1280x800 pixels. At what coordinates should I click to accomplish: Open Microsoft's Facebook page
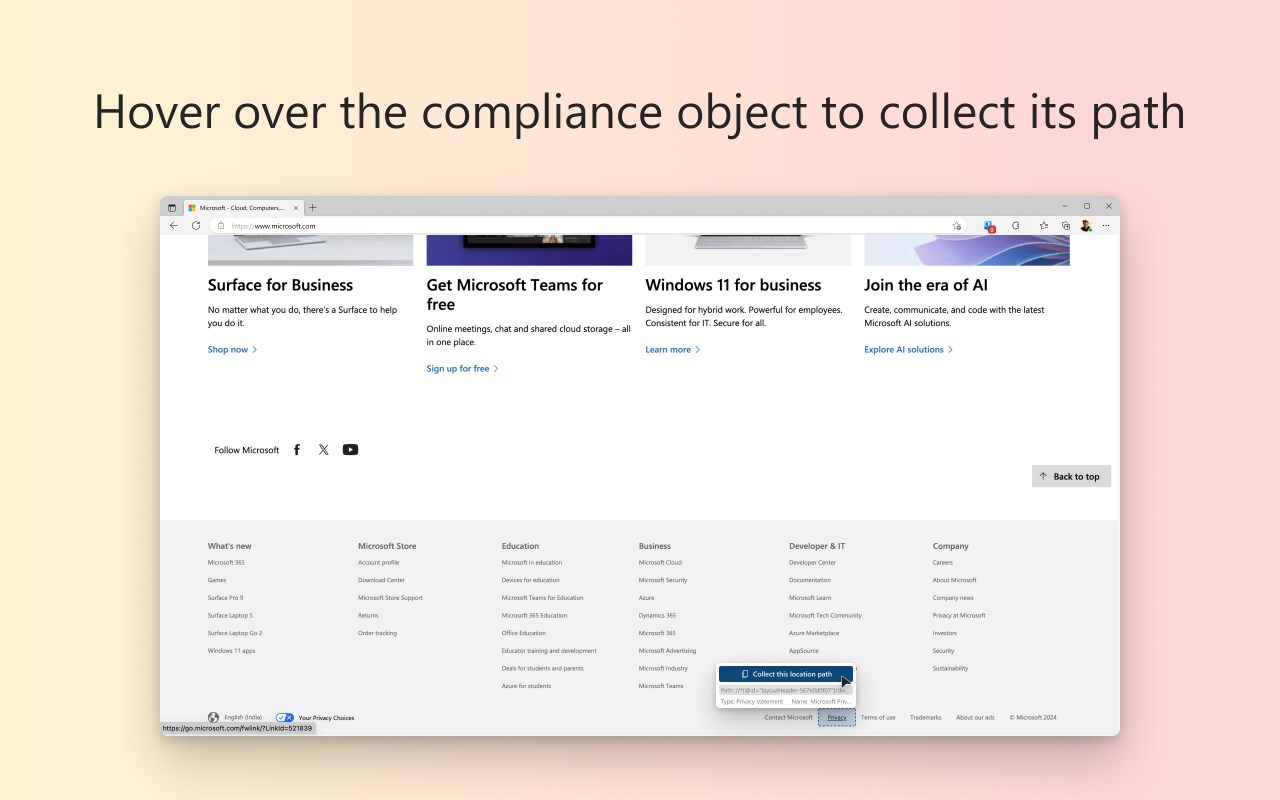(297, 450)
